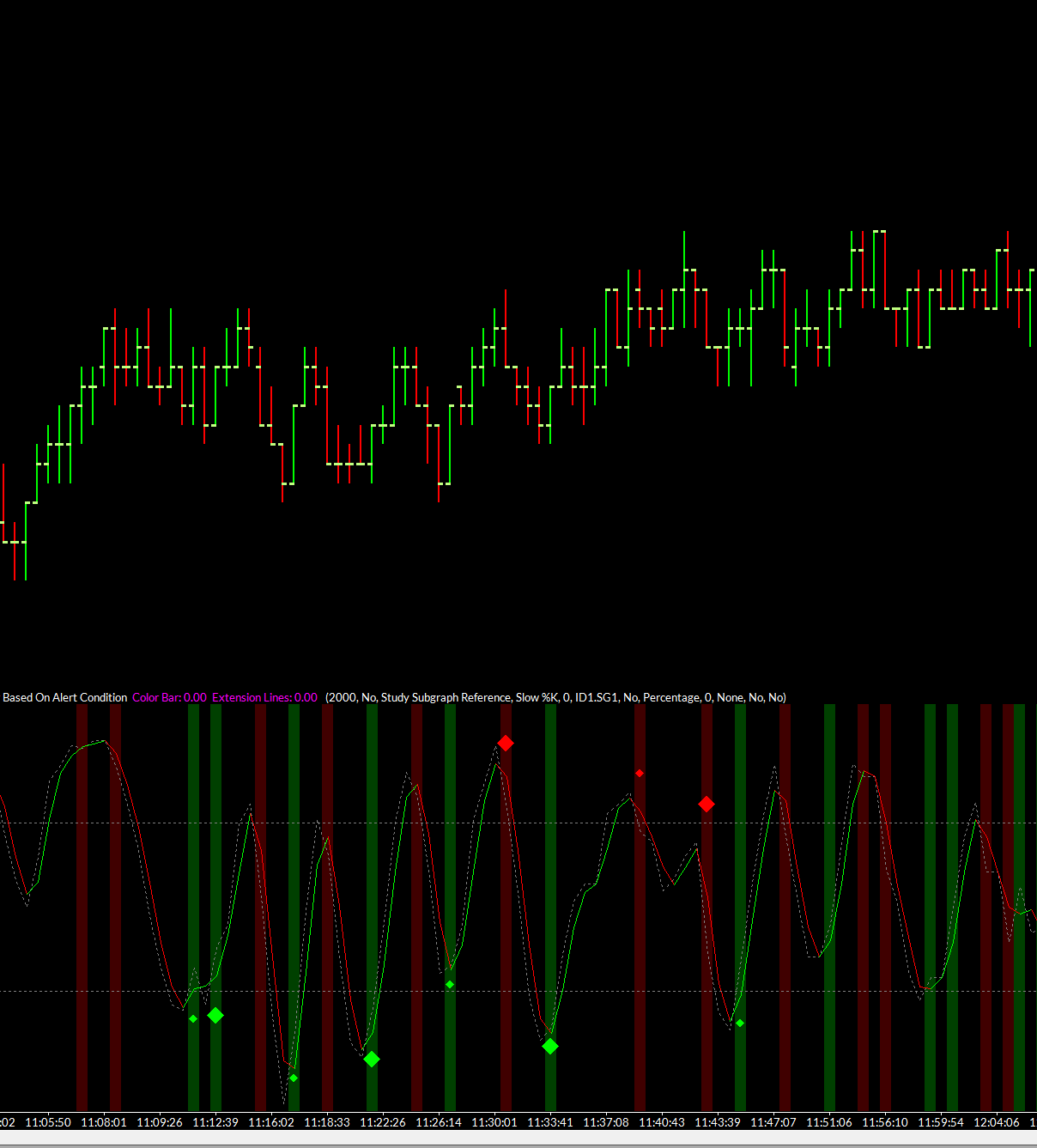Click the study input parameters text starting '(2000, No'
1037x1148 pixels.
pos(555,697)
